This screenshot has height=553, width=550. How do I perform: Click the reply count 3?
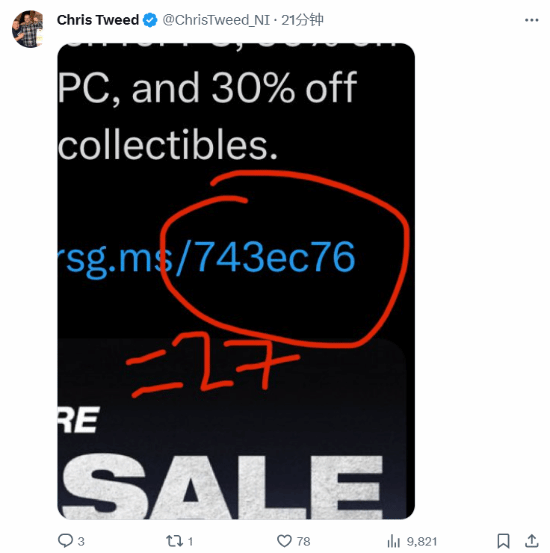pyautogui.click(x=81, y=541)
